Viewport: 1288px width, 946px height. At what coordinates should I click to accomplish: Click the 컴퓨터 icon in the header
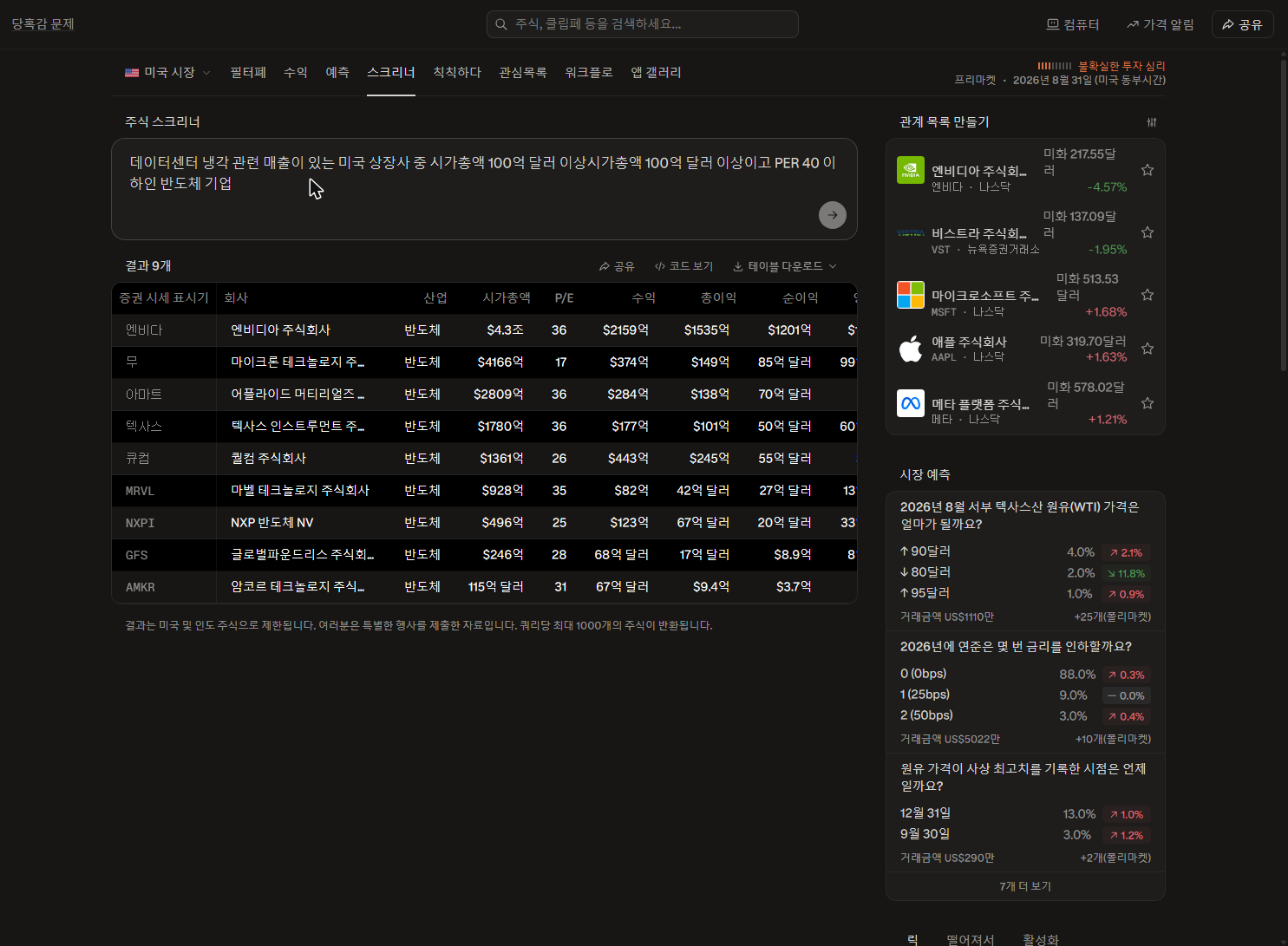point(1053,24)
